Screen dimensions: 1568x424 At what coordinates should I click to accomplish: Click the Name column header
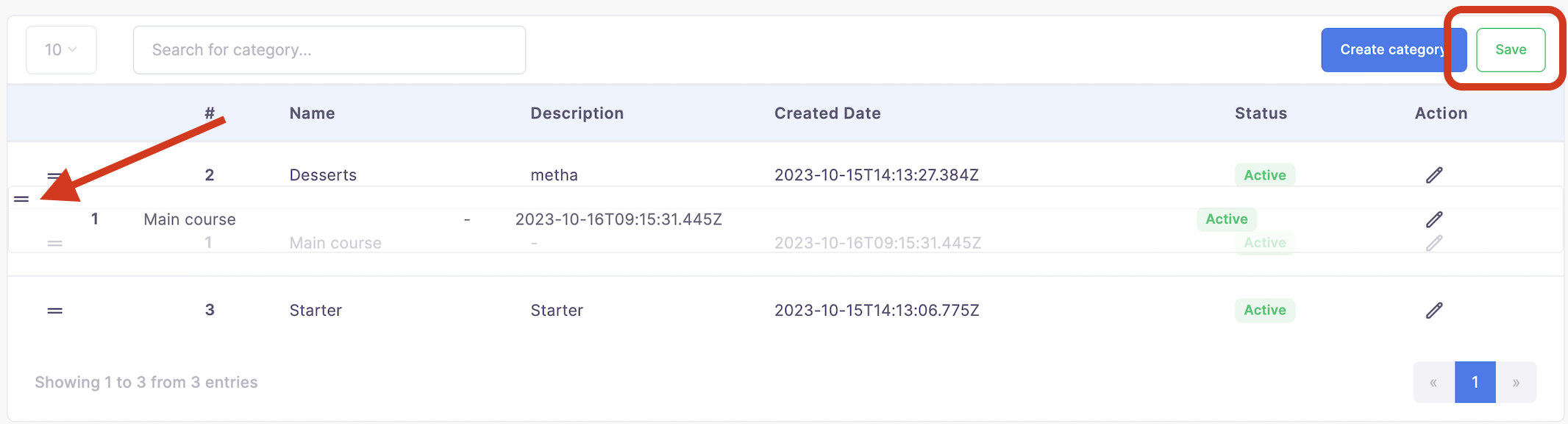[312, 113]
